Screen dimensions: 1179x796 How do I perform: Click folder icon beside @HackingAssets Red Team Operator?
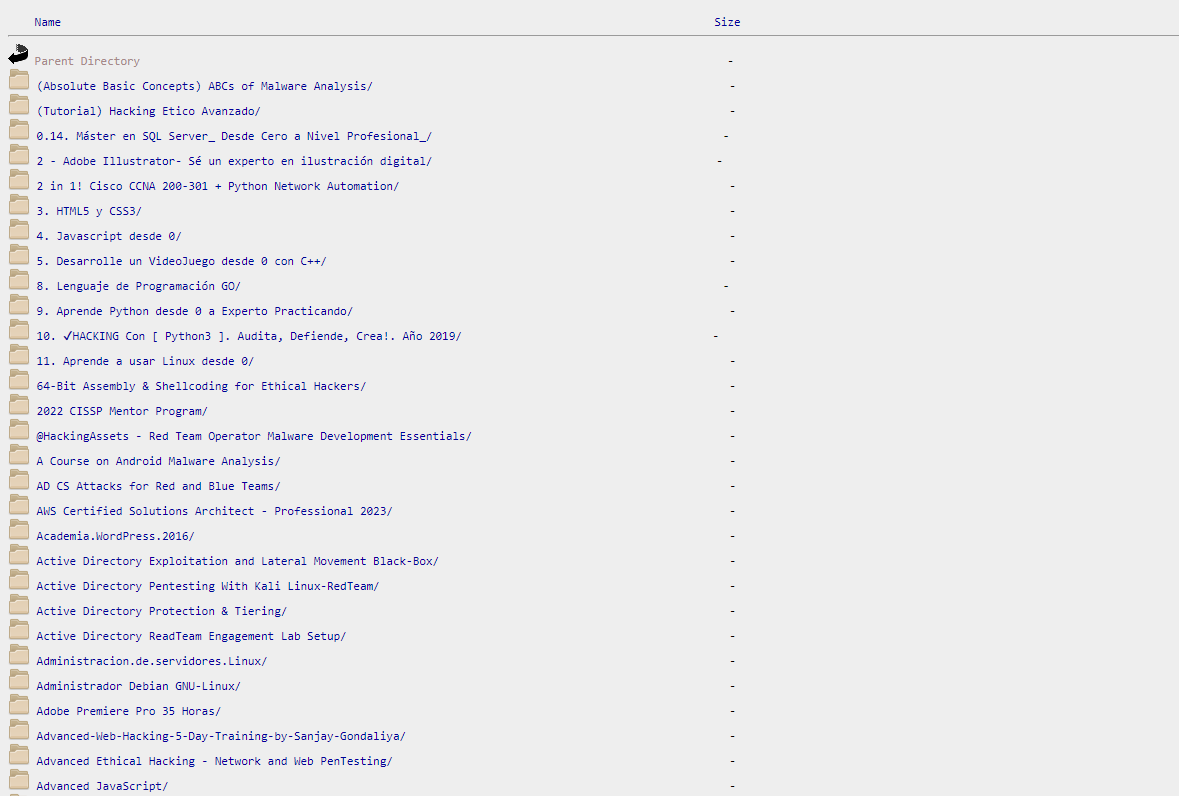tap(19, 429)
